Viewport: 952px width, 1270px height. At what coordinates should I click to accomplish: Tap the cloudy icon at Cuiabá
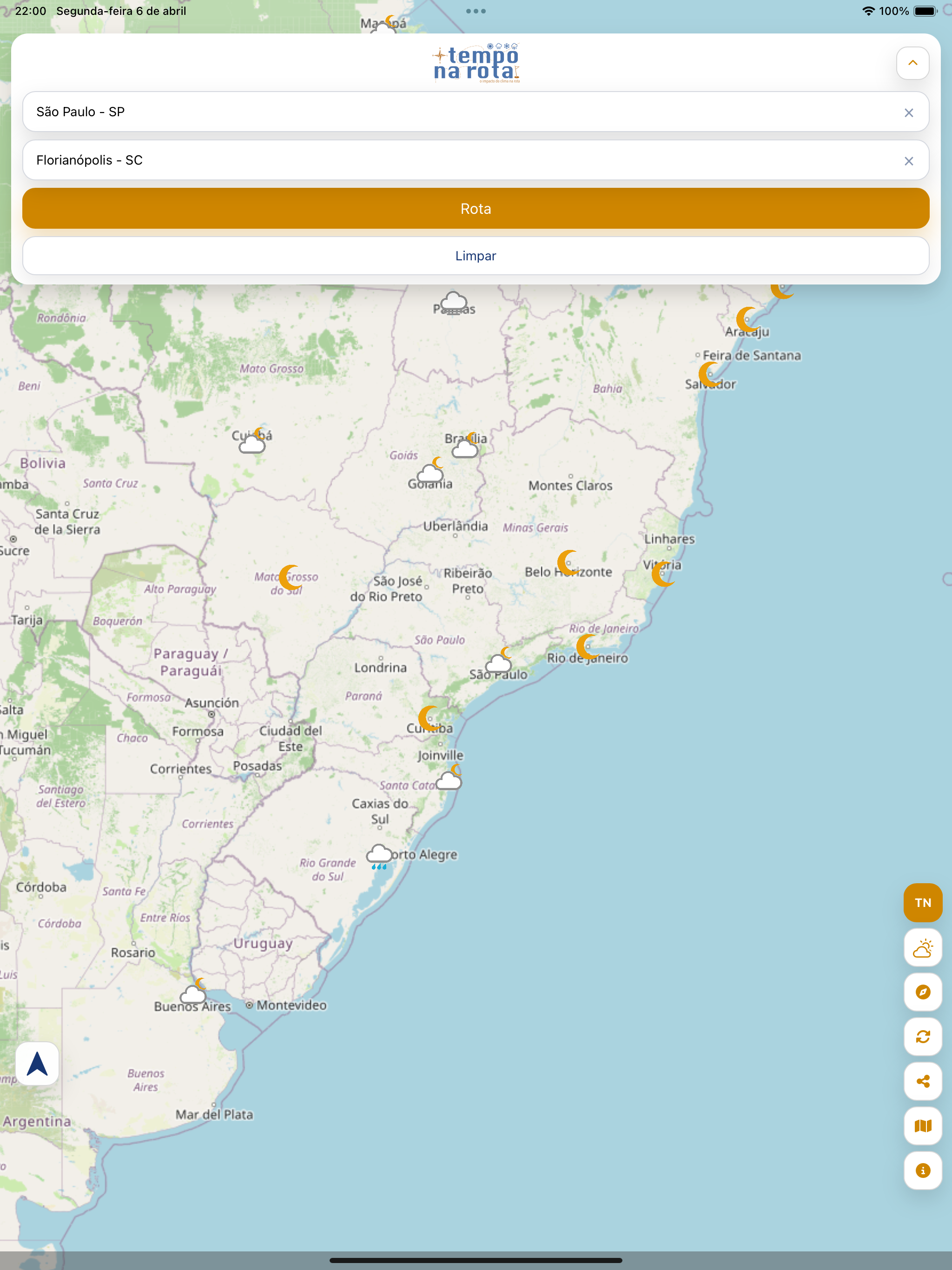click(252, 441)
